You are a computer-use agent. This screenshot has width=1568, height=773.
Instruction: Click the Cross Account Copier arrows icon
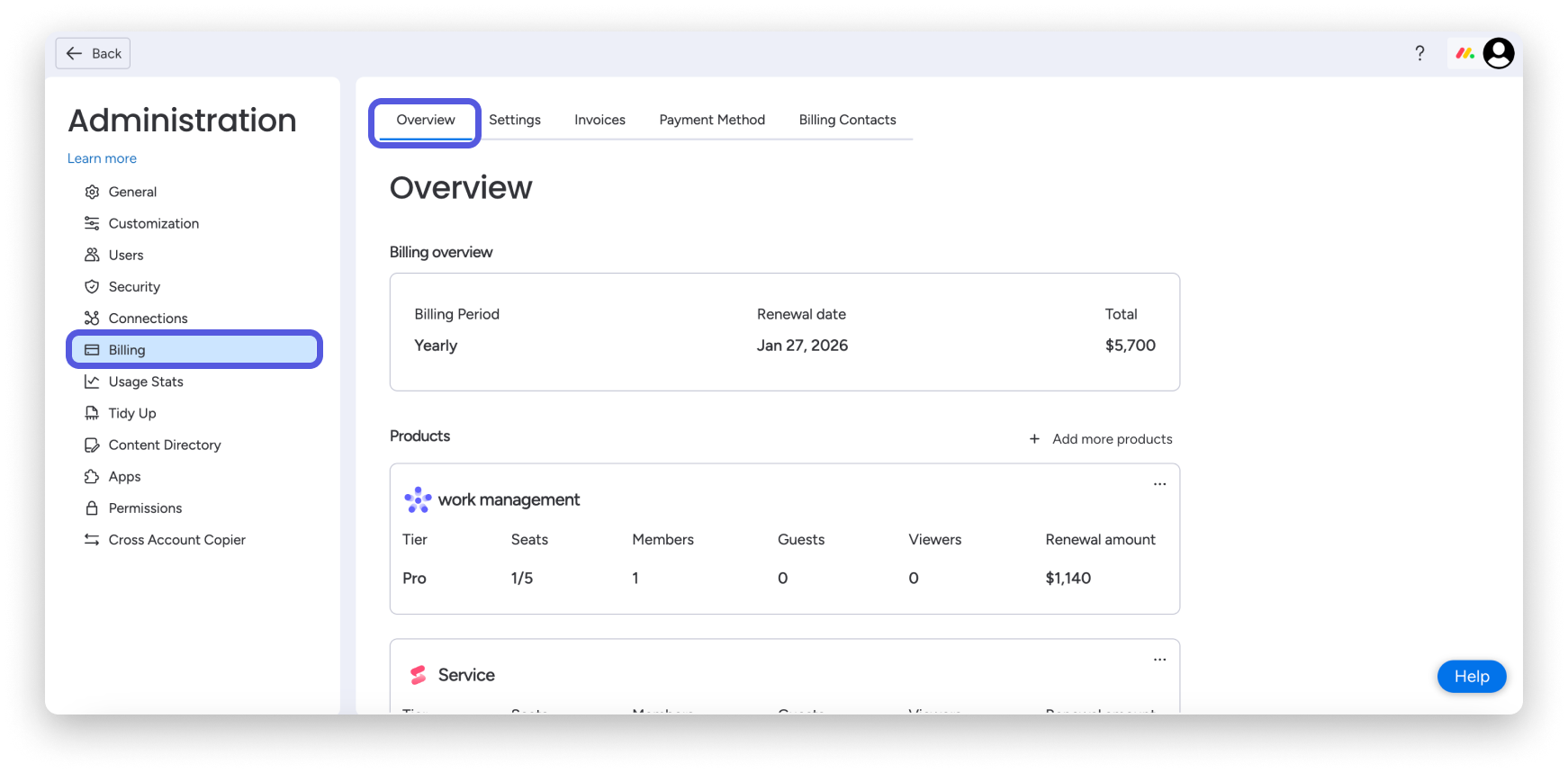click(x=92, y=540)
